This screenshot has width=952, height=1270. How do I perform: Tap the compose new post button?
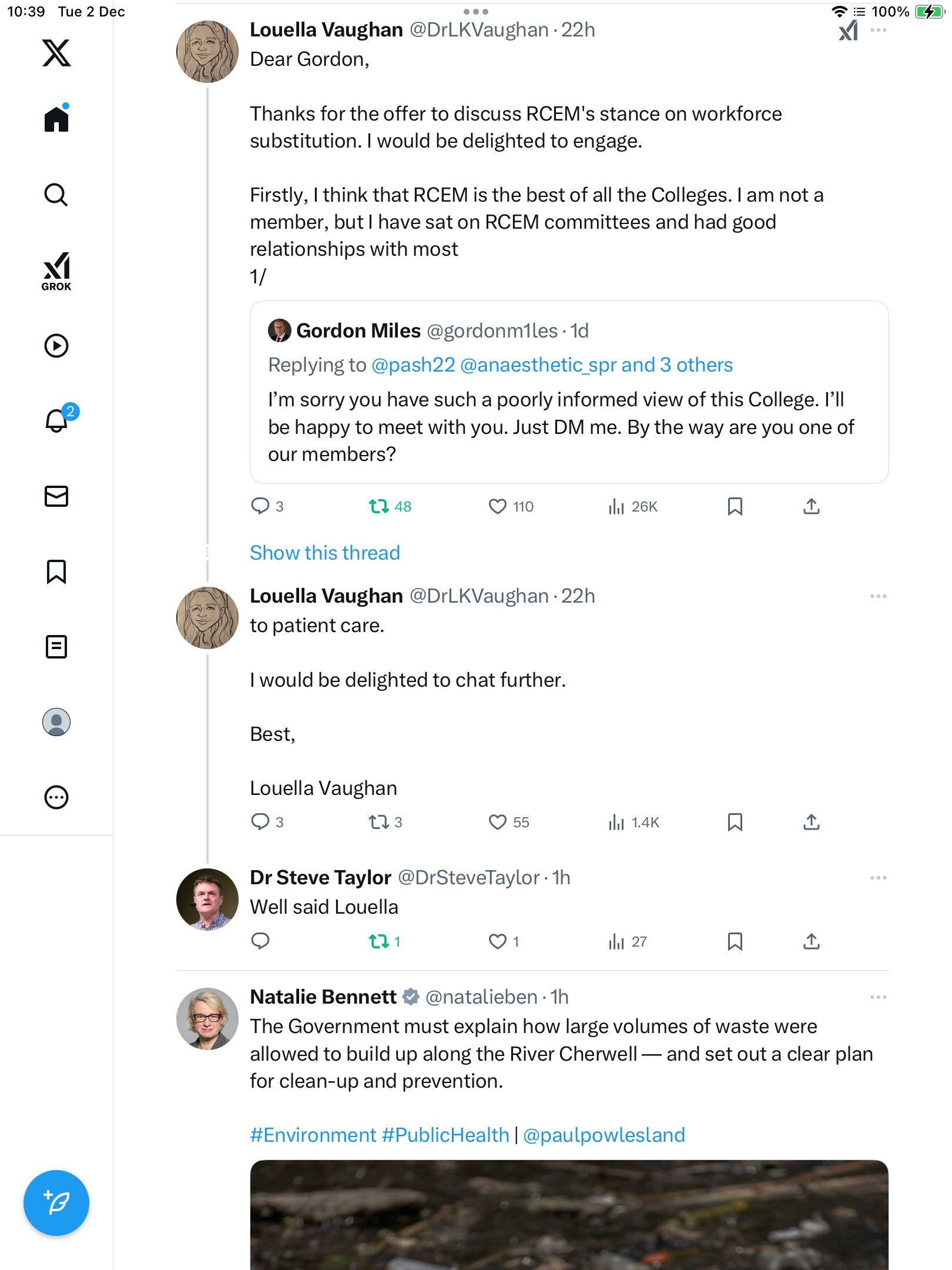56,1203
